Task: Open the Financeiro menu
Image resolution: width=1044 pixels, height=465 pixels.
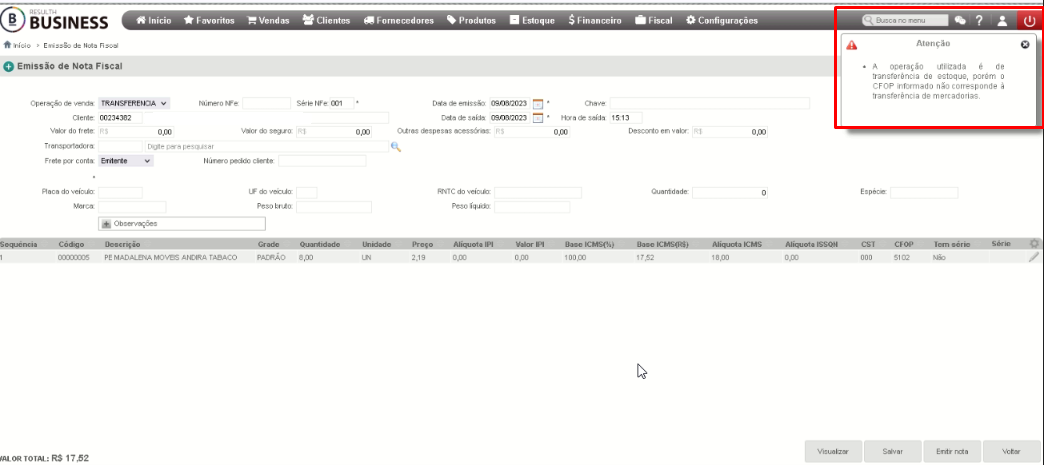Action: [595, 21]
